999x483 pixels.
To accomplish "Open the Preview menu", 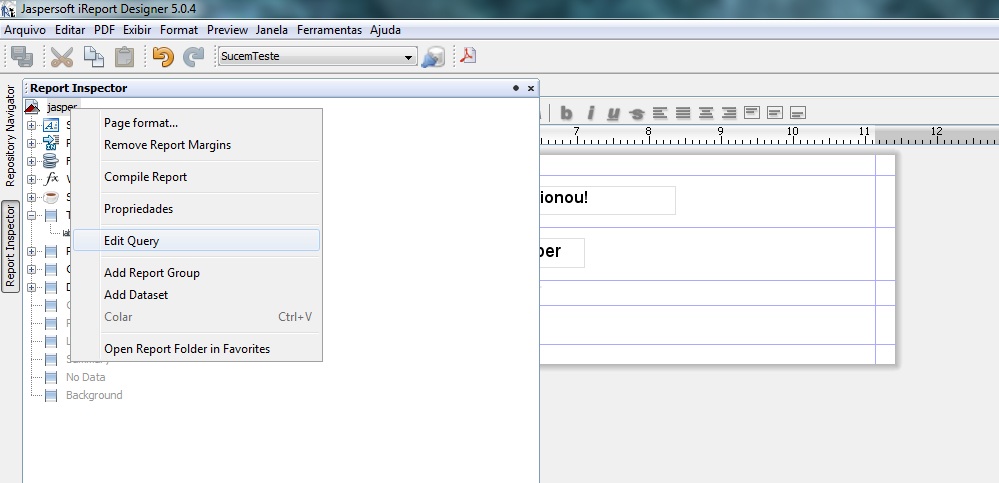I will (227, 30).
